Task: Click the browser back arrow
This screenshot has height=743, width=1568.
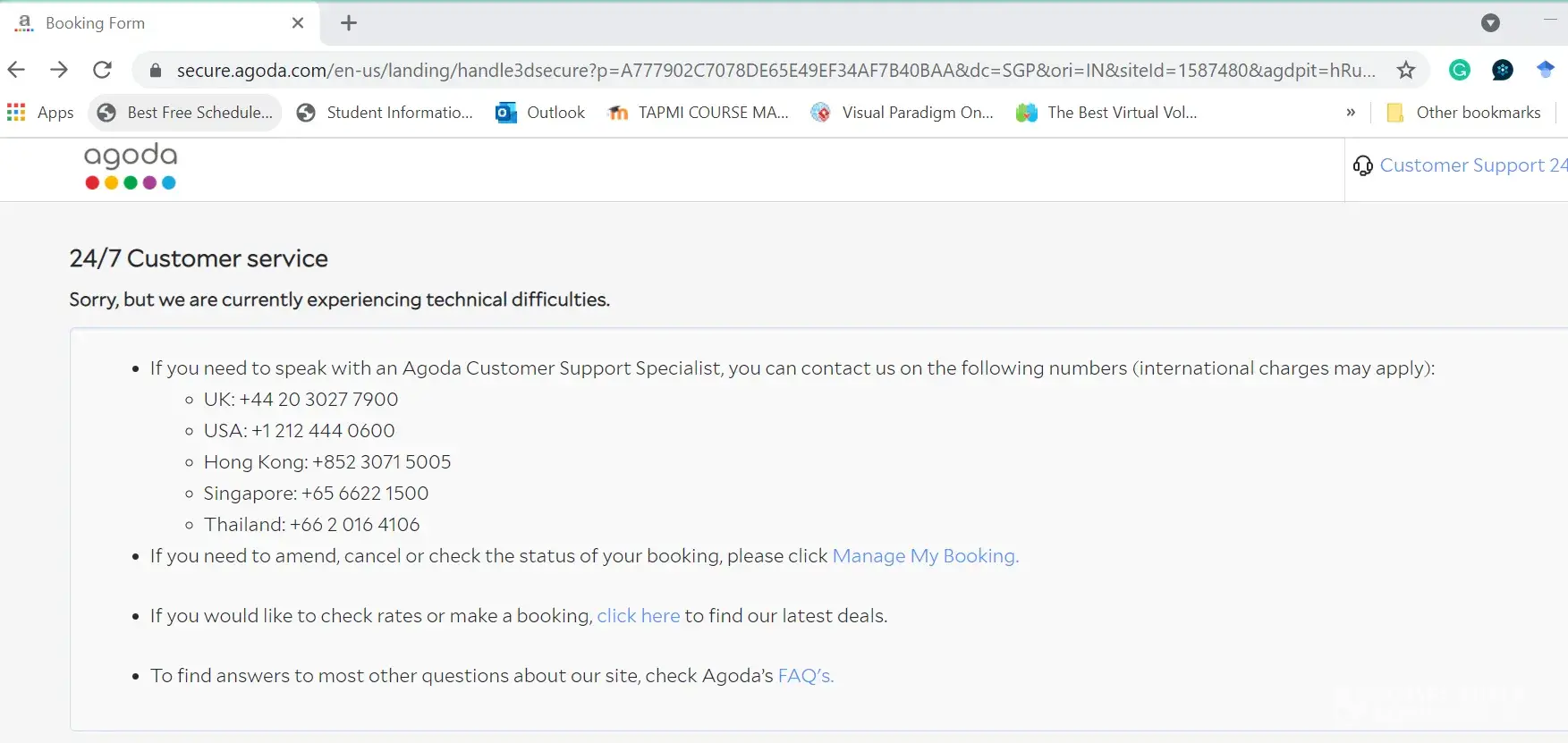Action: [x=16, y=70]
